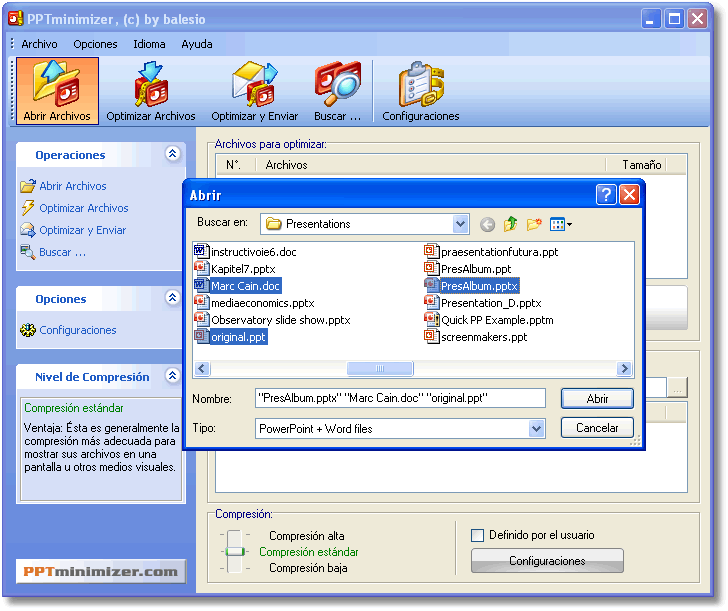
Task: Click the instructivoie6.doc Word icon
Action: pos(201,251)
